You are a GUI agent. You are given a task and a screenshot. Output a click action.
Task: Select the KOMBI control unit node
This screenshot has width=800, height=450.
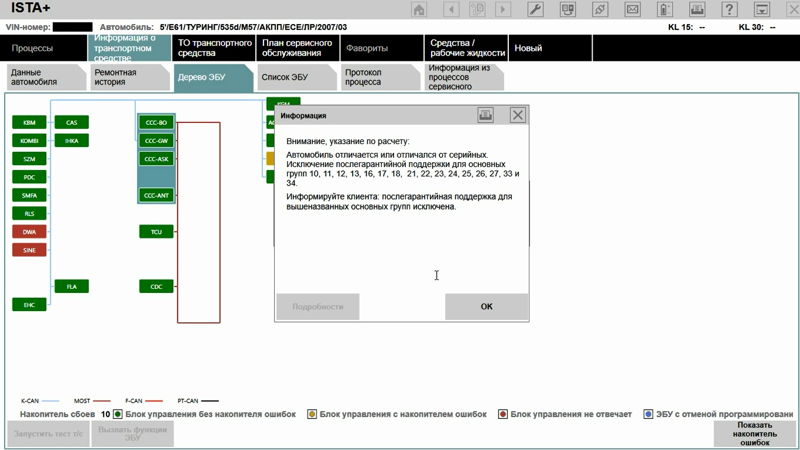click(28, 141)
